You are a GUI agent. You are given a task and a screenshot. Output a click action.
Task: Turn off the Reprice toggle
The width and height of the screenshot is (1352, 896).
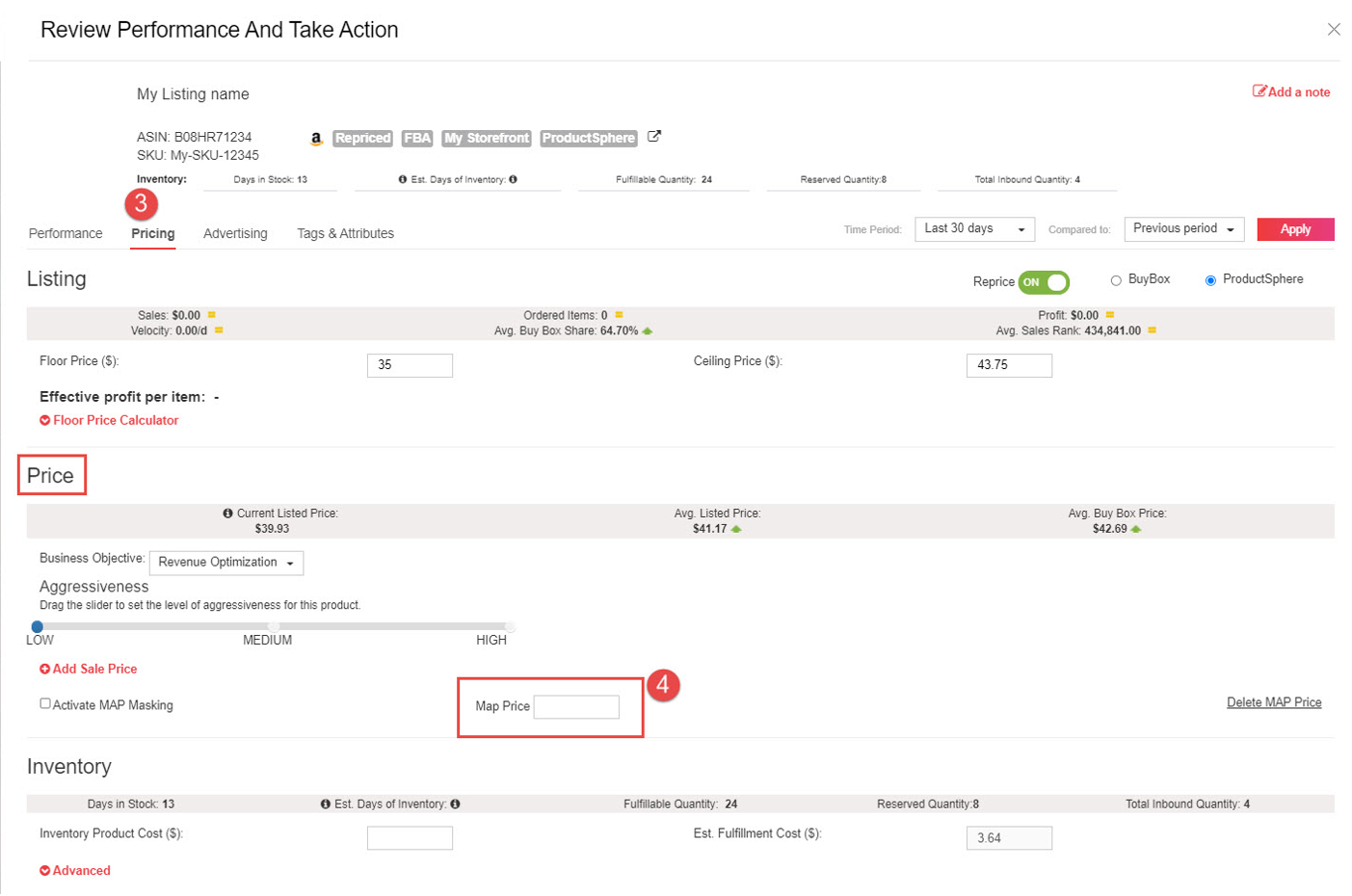click(1045, 281)
